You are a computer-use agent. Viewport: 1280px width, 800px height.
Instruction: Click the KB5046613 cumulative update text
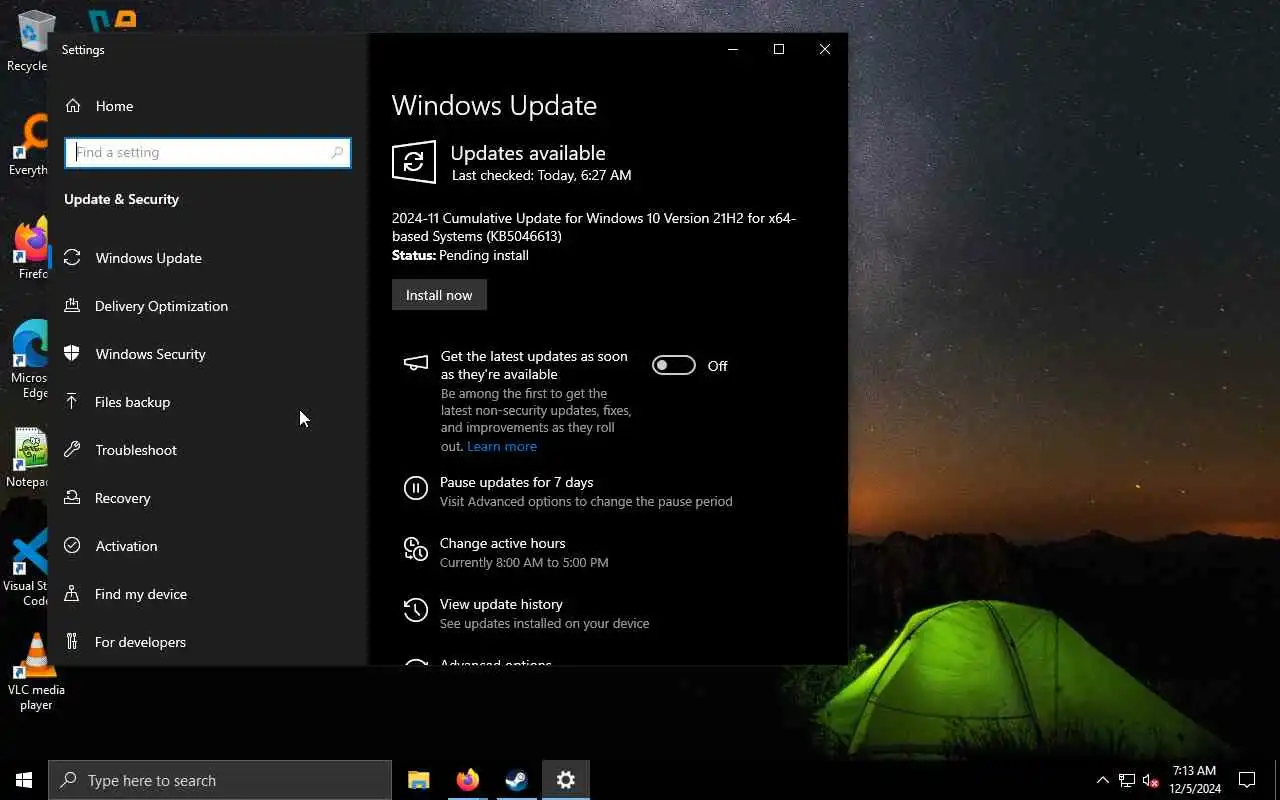coord(594,227)
